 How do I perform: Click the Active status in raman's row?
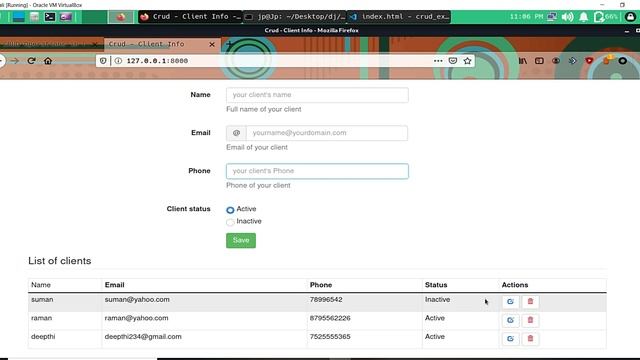435,318
